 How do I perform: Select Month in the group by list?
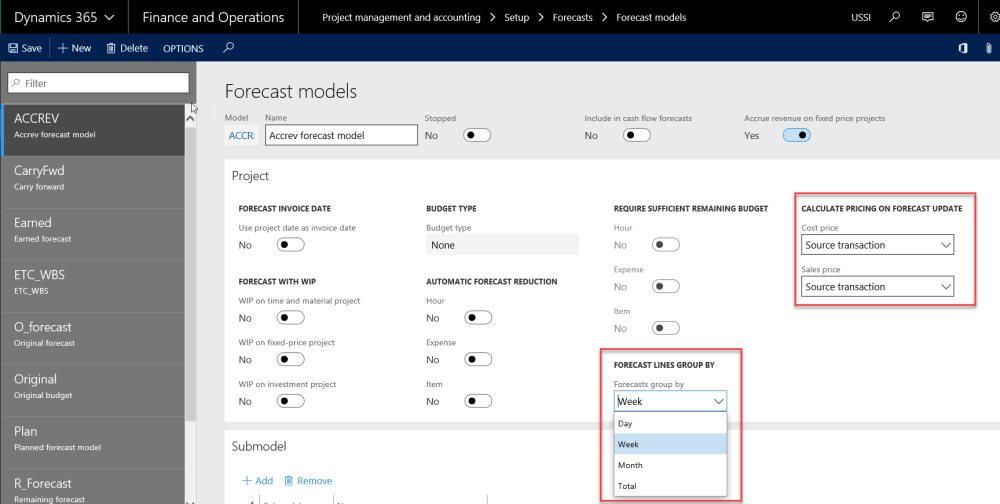coord(631,465)
